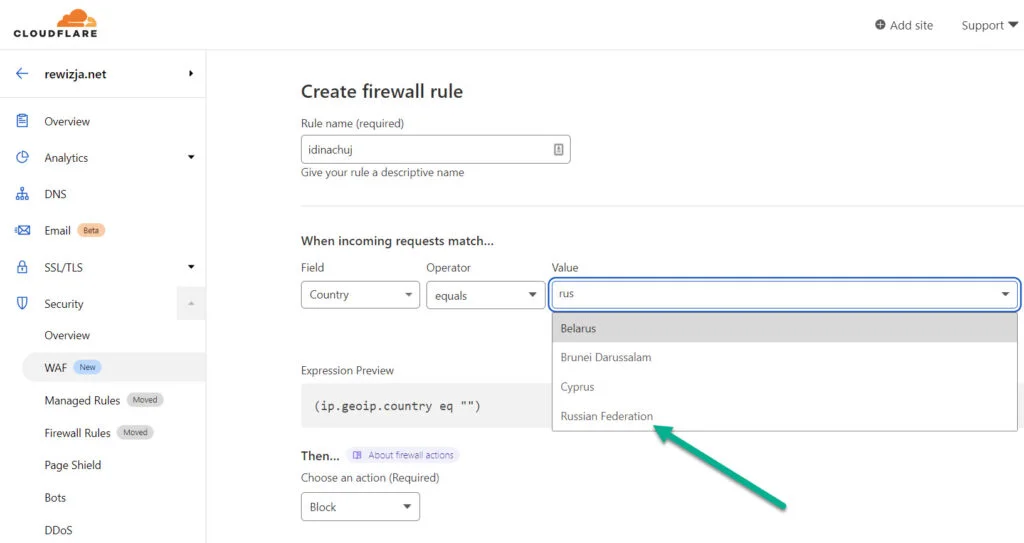
Task: Click the When incoming requests match heading
Action: point(397,241)
